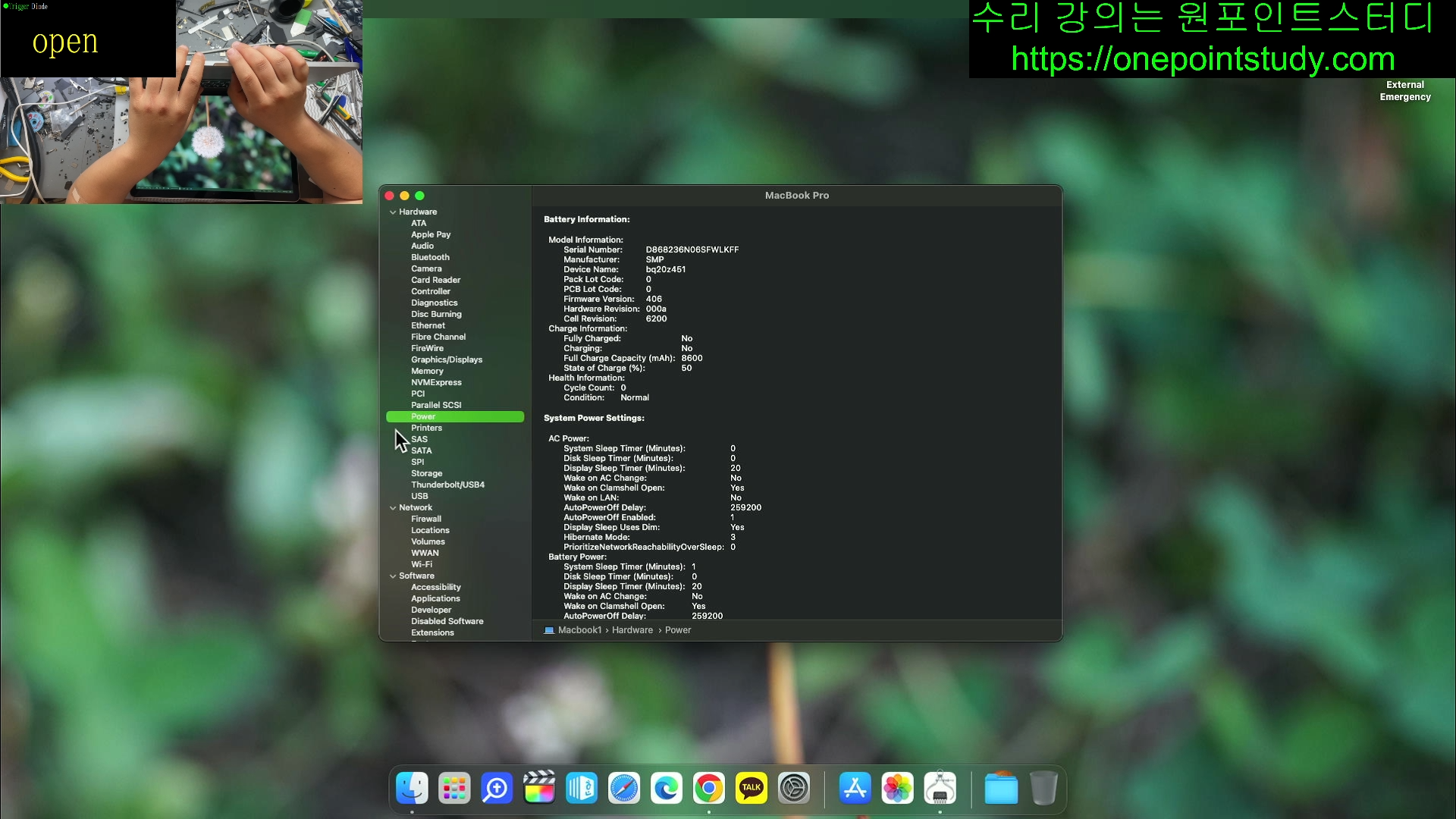Open Microsoft Edge from dock
Screen dimensions: 1456x819
667,789
